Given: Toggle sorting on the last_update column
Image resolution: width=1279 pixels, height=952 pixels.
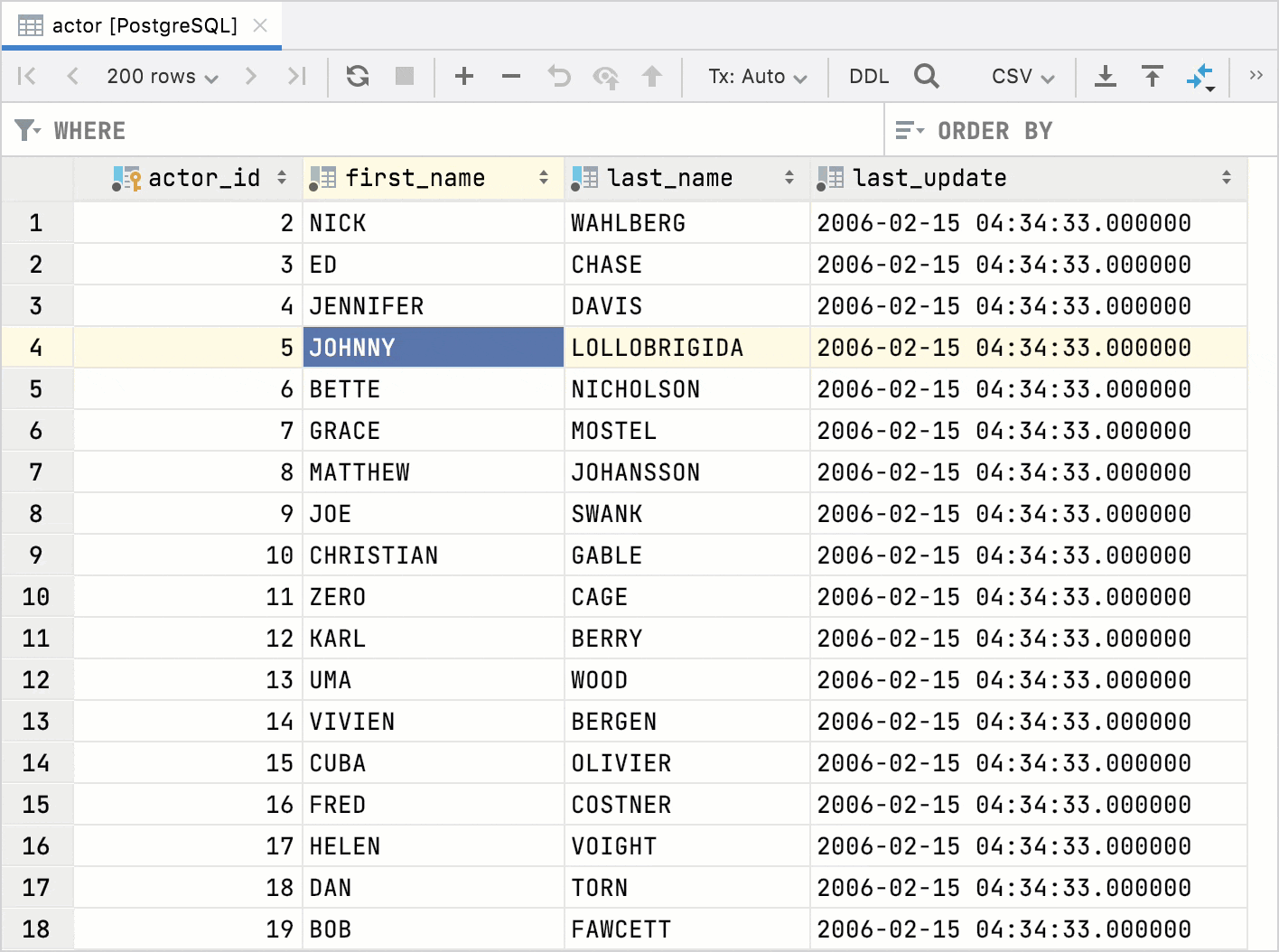Looking at the screenshot, I should pyautogui.click(x=1226, y=178).
